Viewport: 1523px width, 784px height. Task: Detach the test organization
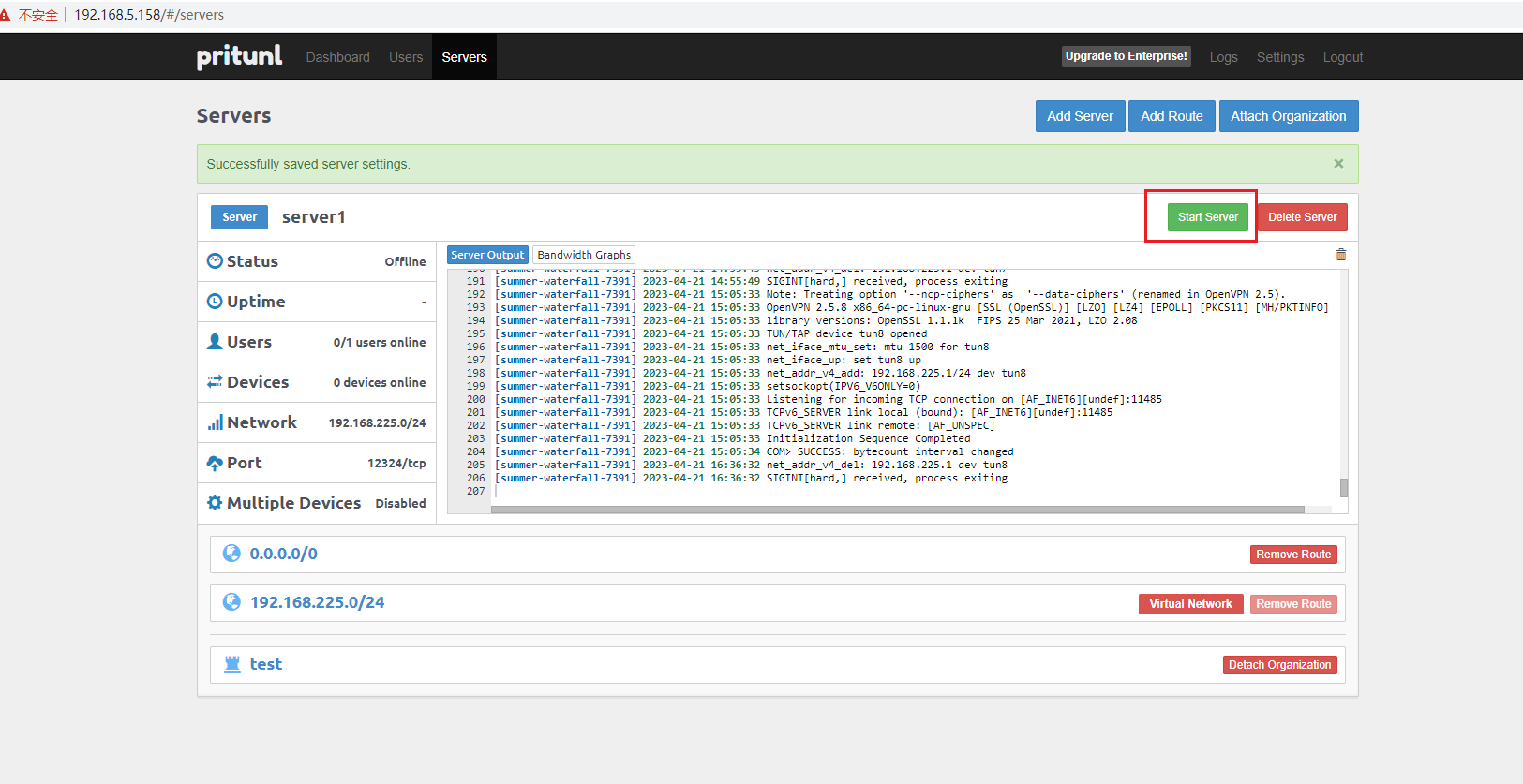1280,665
